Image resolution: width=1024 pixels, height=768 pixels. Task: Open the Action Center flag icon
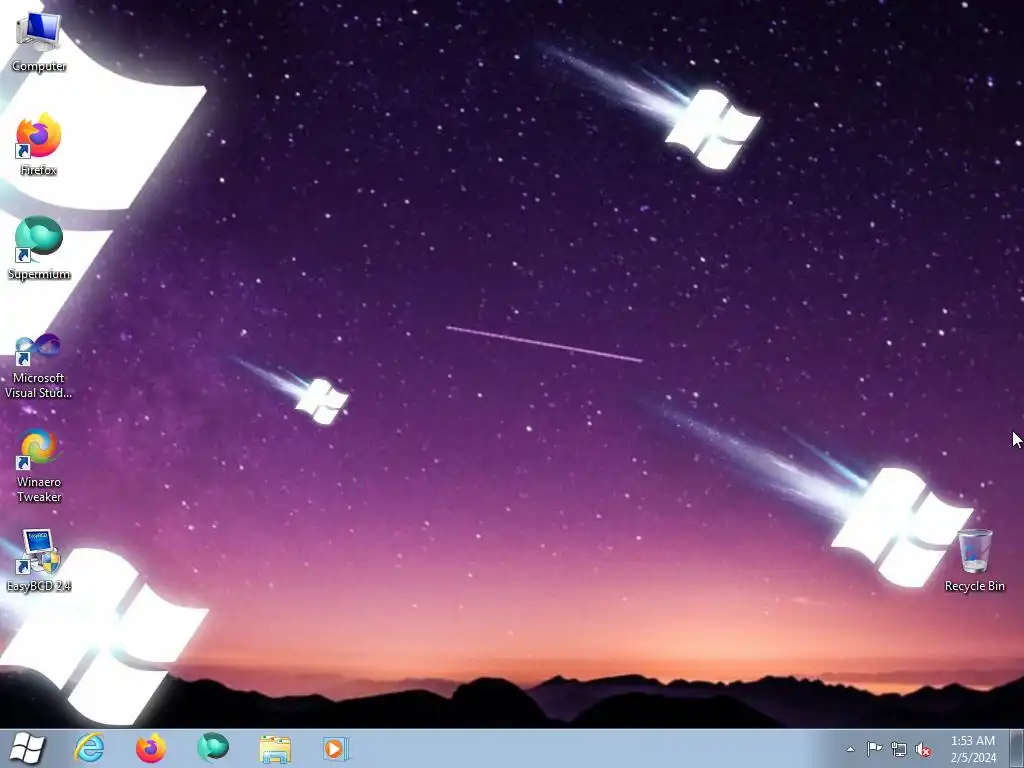pyautogui.click(x=874, y=749)
